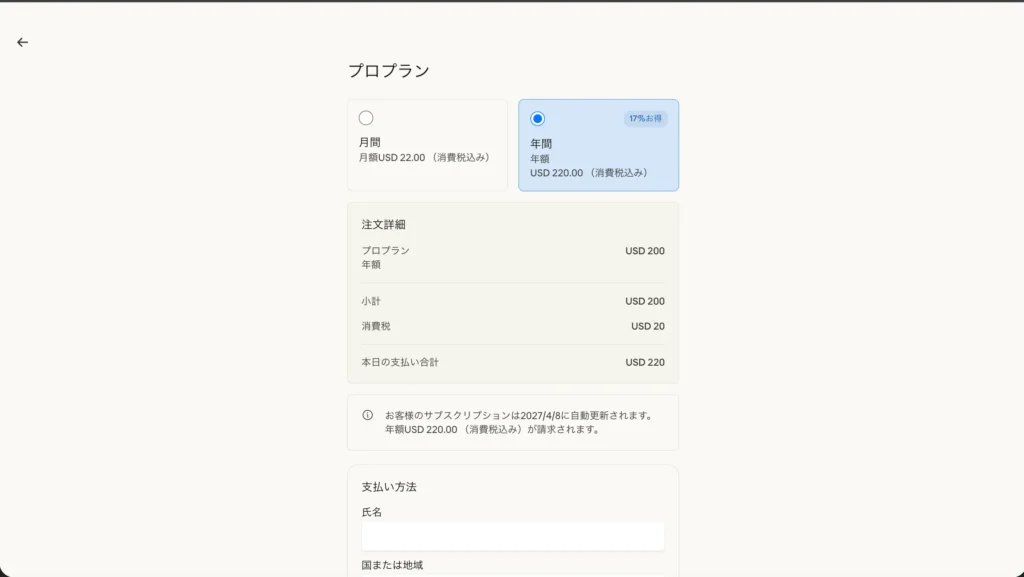
Task: Select the 年間 radio button
Action: coord(537,118)
